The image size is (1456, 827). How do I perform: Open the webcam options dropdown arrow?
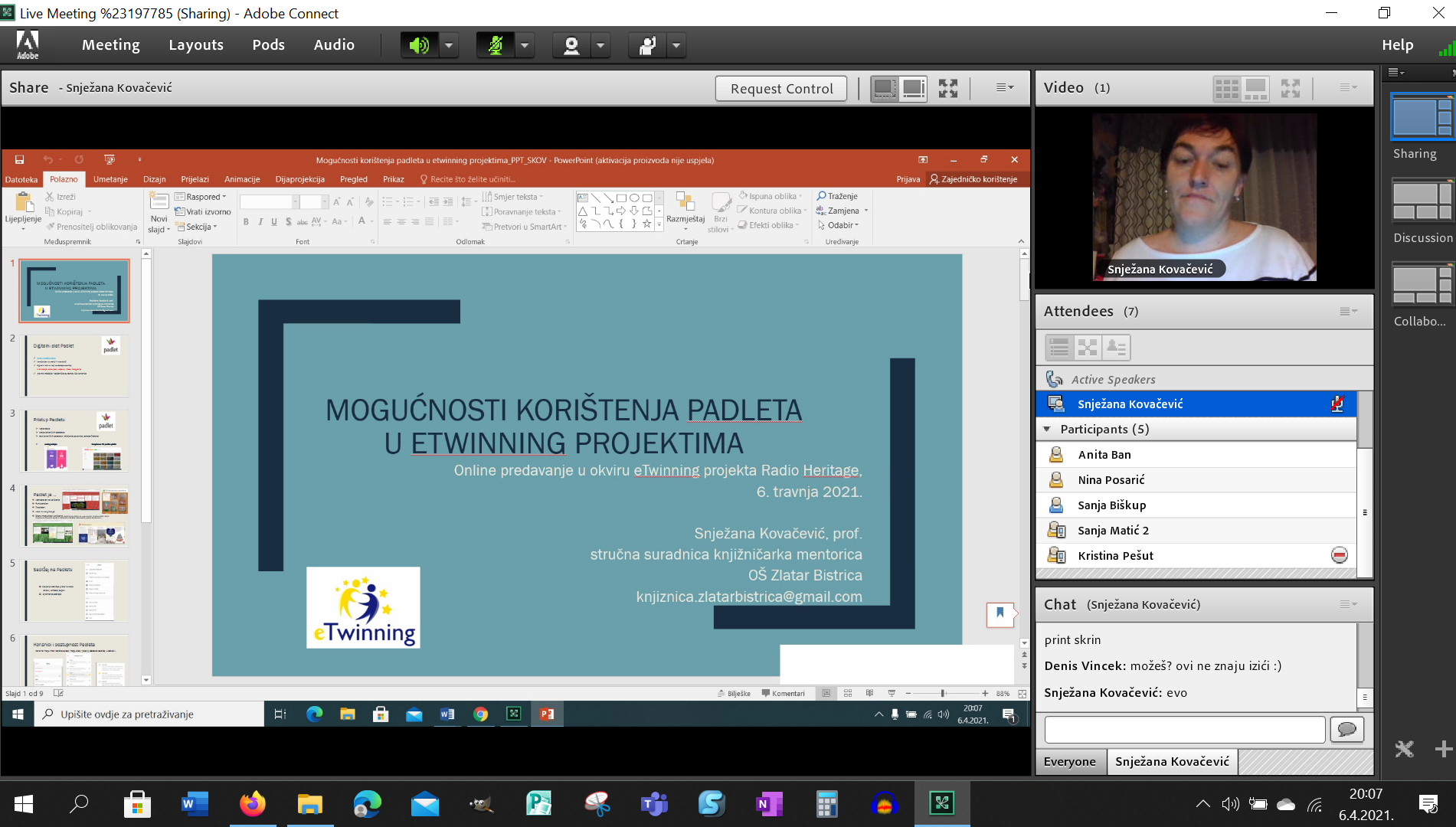[600, 45]
